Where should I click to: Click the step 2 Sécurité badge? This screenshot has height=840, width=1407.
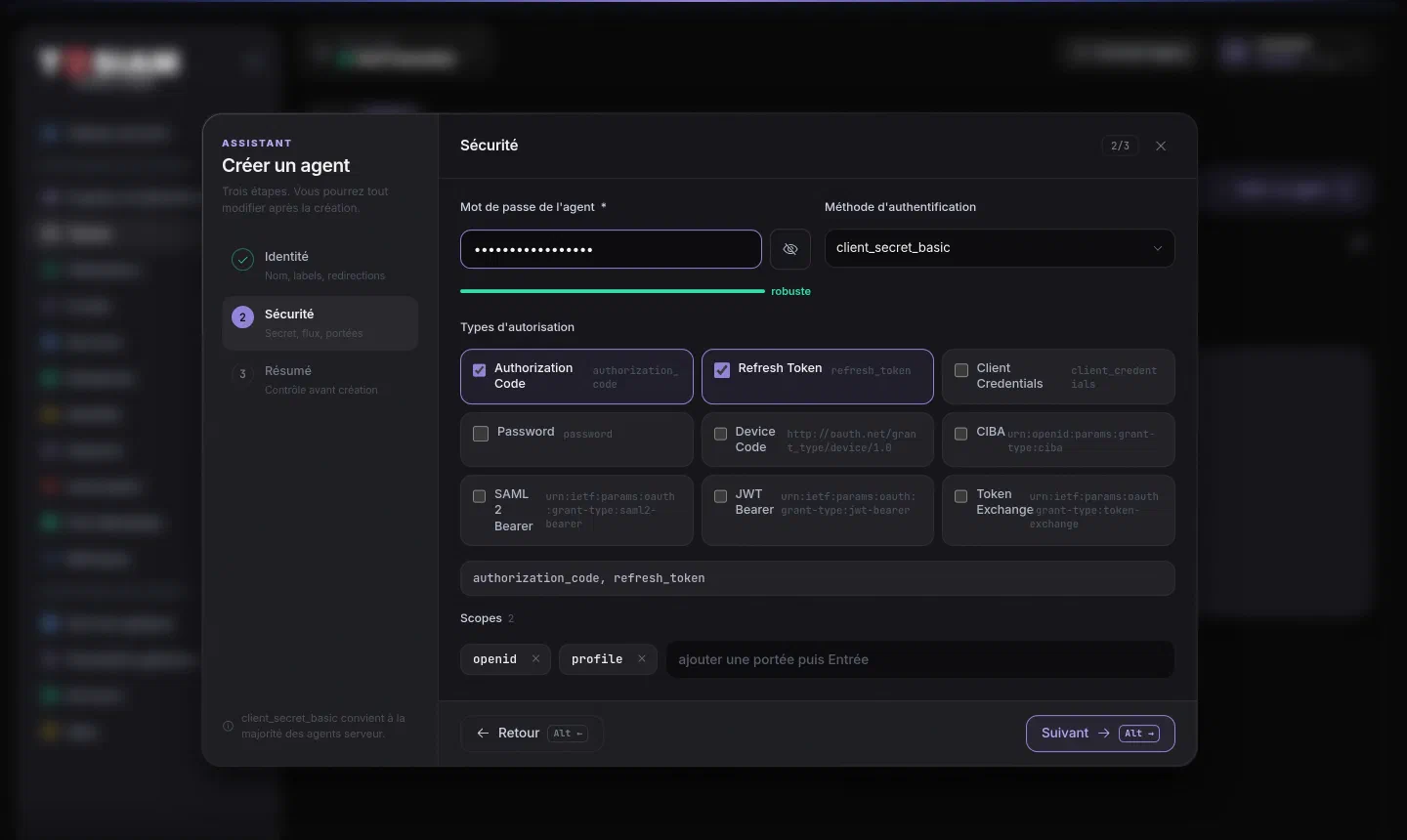coord(242,317)
